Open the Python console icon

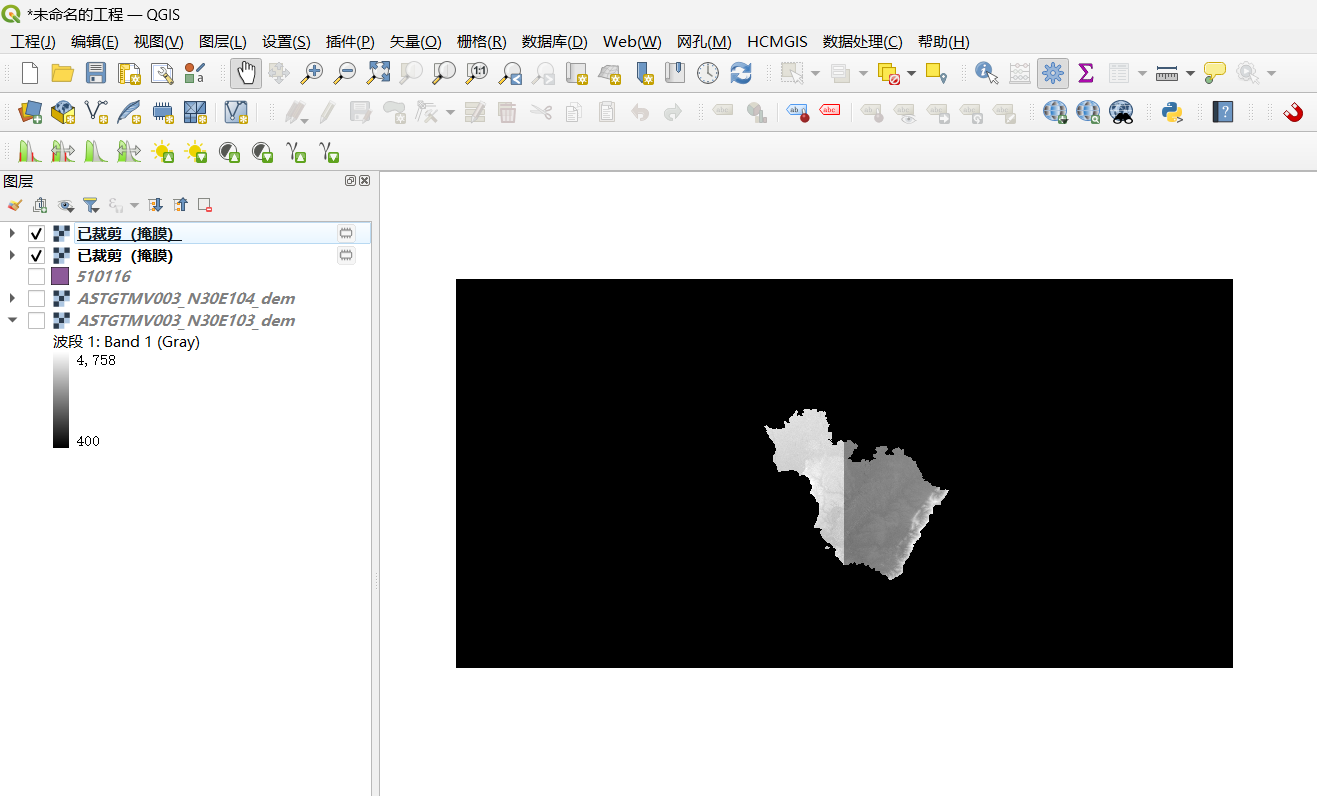(x=1173, y=112)
